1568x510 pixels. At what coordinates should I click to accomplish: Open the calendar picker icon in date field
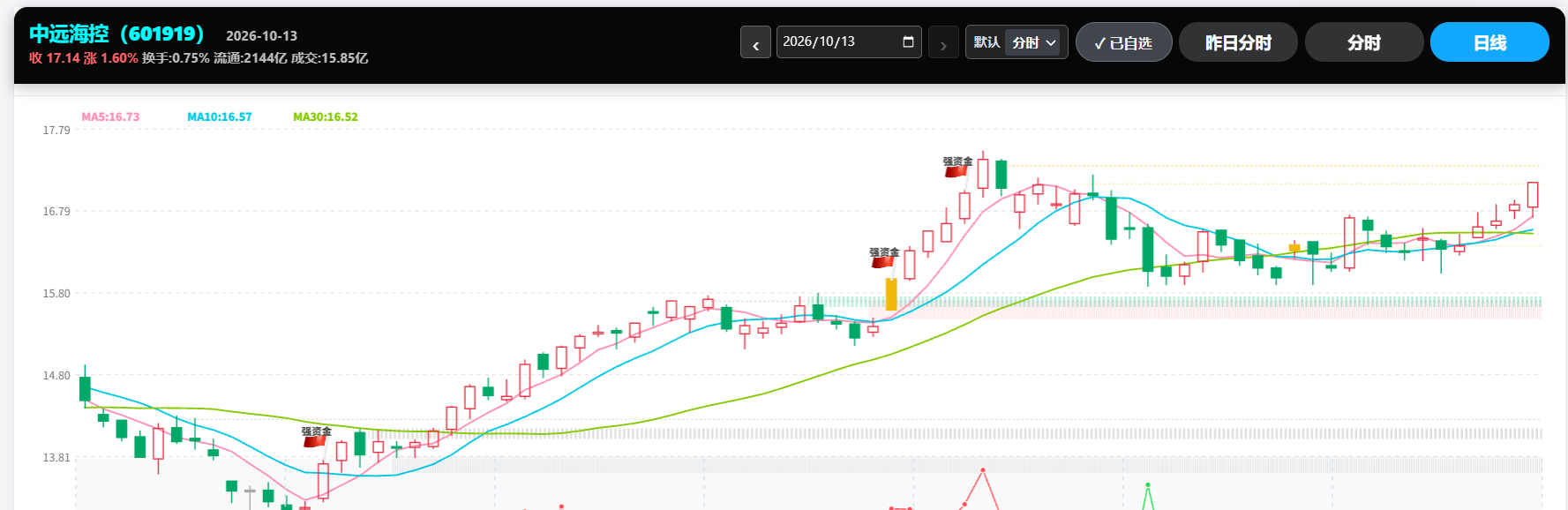(908, 41)
